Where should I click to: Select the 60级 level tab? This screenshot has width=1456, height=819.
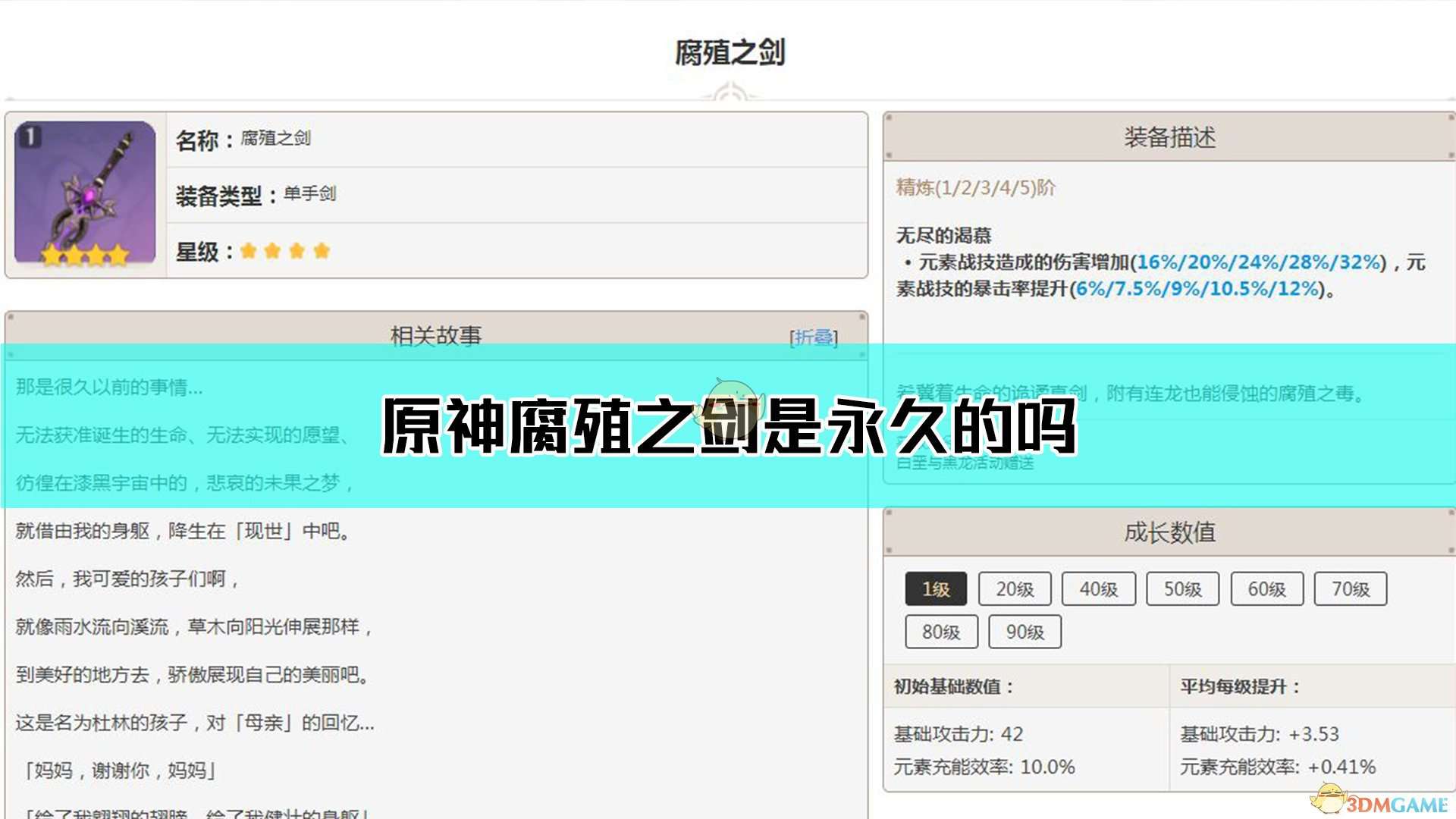[x=1266, y=589]
